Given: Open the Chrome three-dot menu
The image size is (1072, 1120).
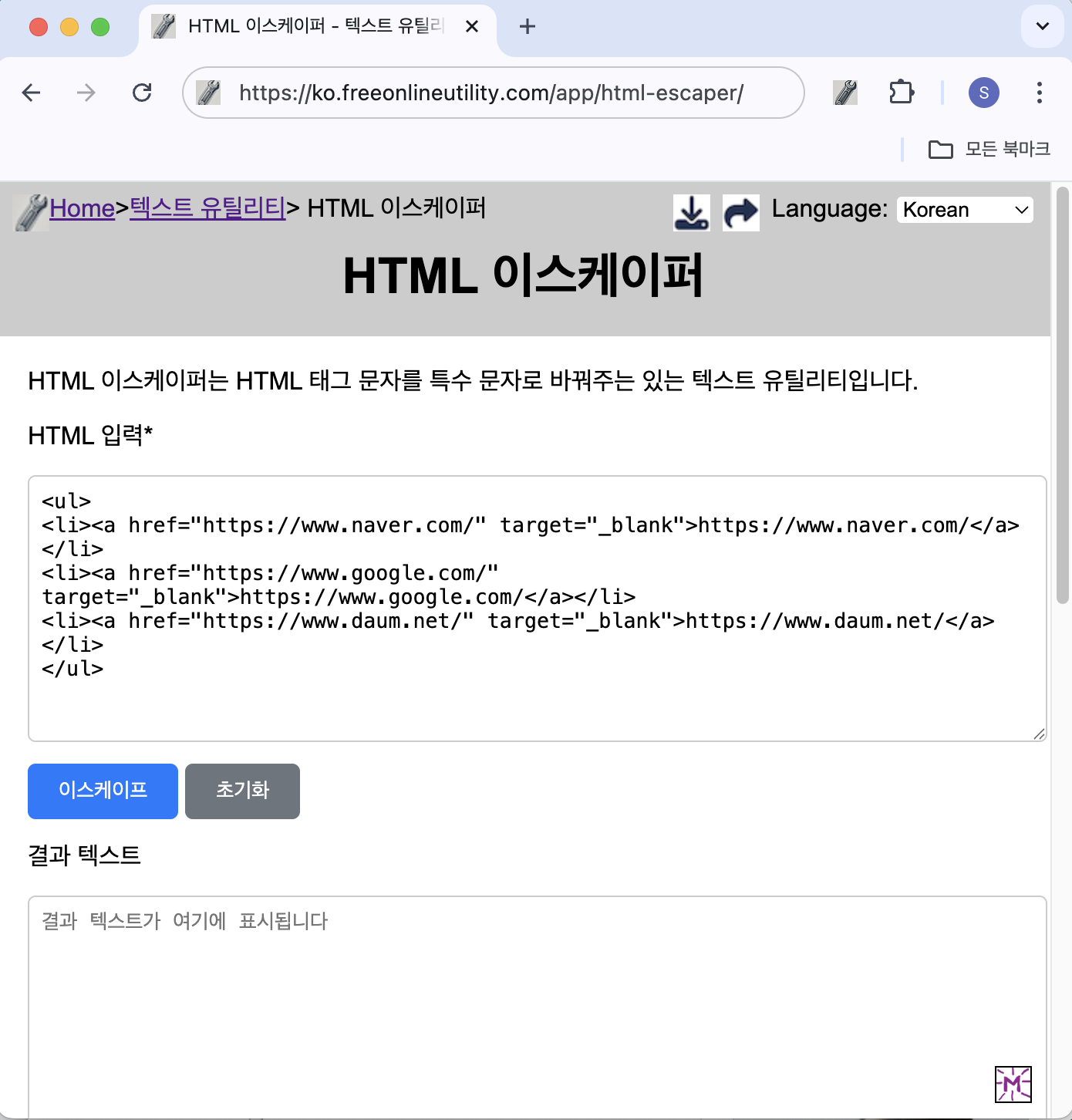Looking at the screenshot, I should coord(1040,93).
